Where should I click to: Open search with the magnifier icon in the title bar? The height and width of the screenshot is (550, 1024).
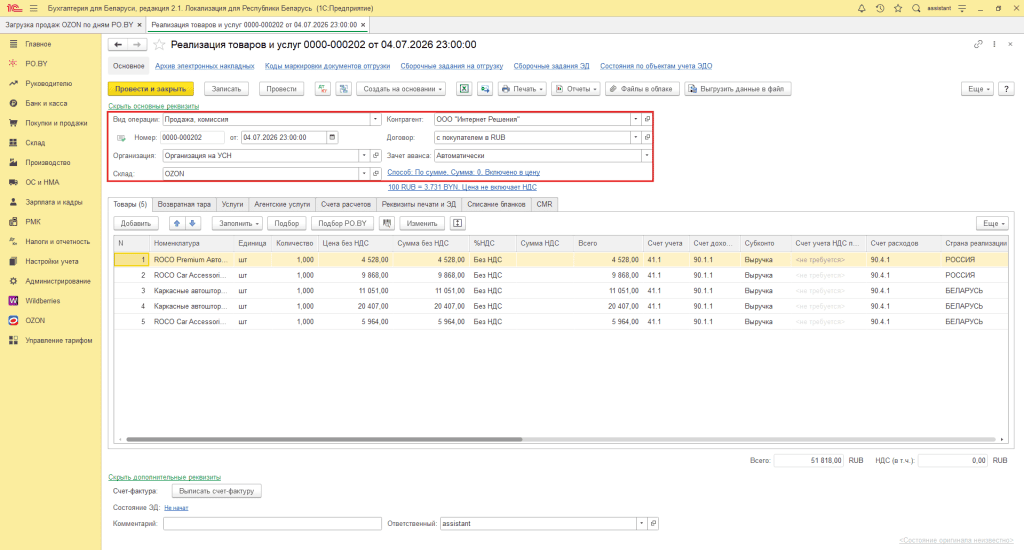tap(916, 8)
